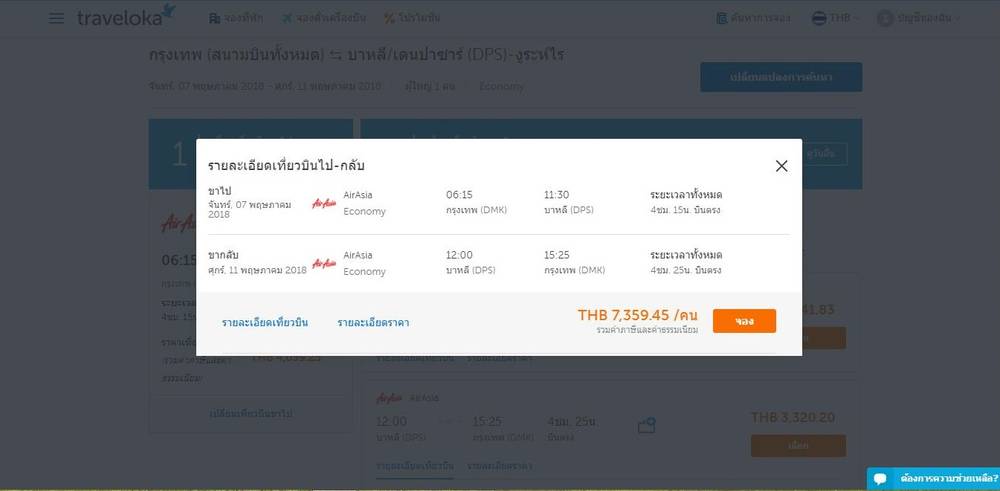The width and height of the screenshot is (1000, 491).
Task: Open price details link in dialog
Action: tap(373, 323)
